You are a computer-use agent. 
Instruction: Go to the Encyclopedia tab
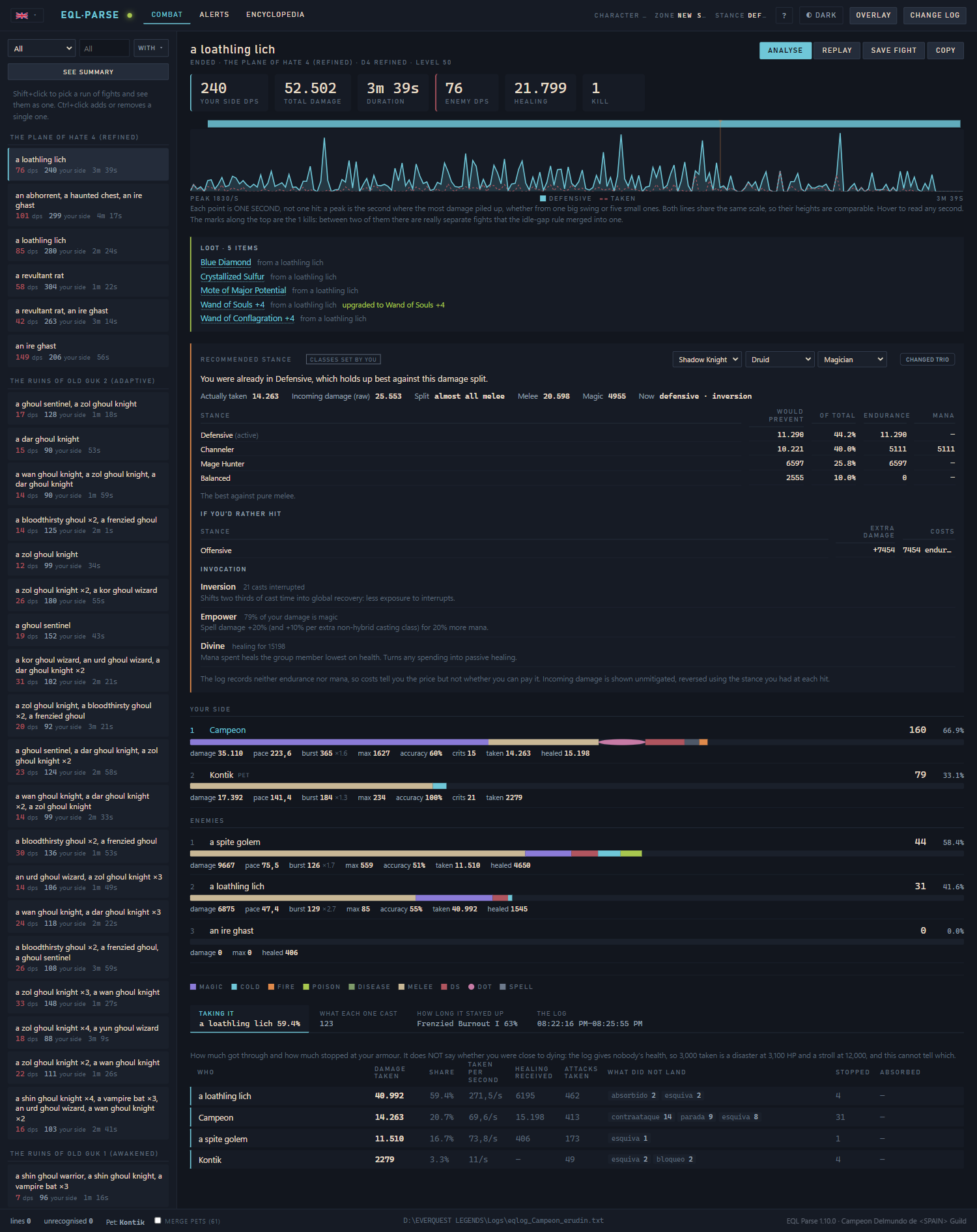275,15
